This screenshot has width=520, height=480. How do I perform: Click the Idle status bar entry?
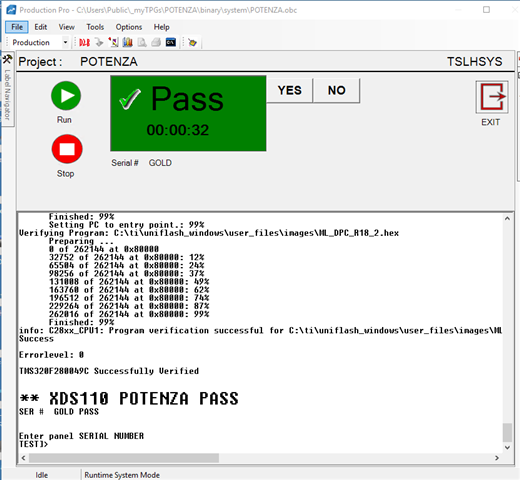pyautogui.click(x=42, y=475)
